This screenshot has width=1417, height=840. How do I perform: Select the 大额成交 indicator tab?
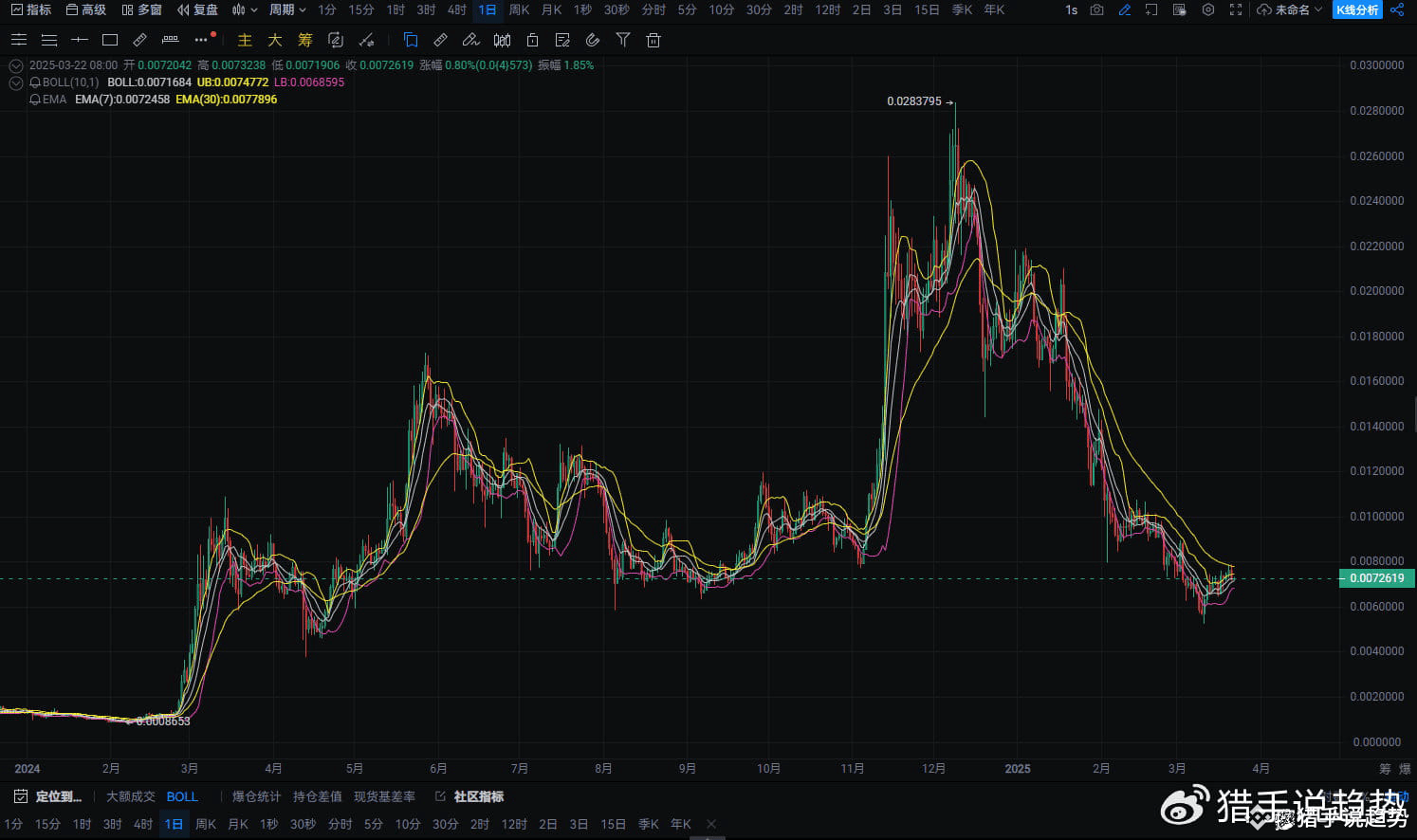pos(131,796)
